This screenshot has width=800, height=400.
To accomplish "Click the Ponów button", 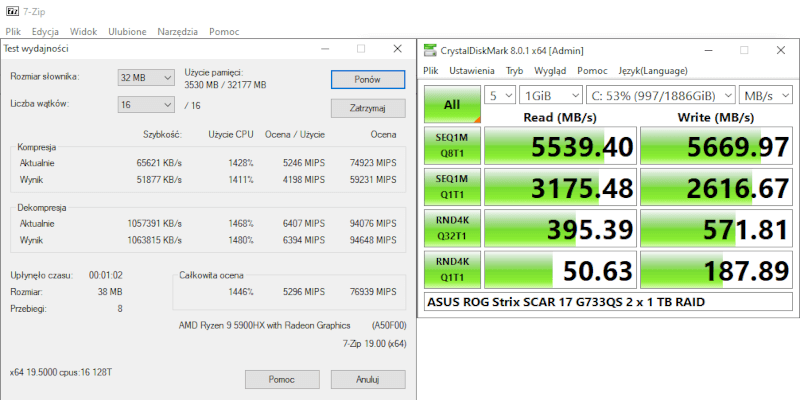I will tap(368, 80).
